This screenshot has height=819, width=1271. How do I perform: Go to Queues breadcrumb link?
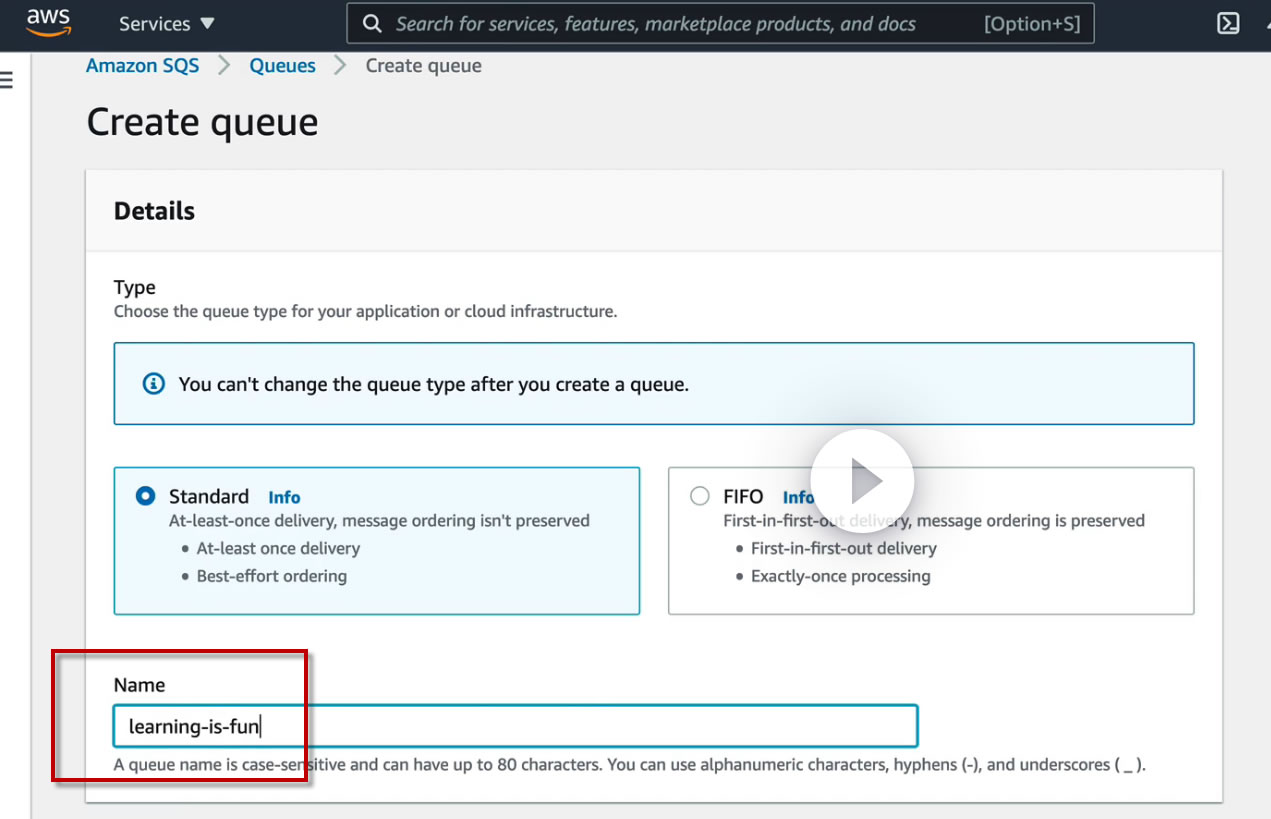click(282, 66)
